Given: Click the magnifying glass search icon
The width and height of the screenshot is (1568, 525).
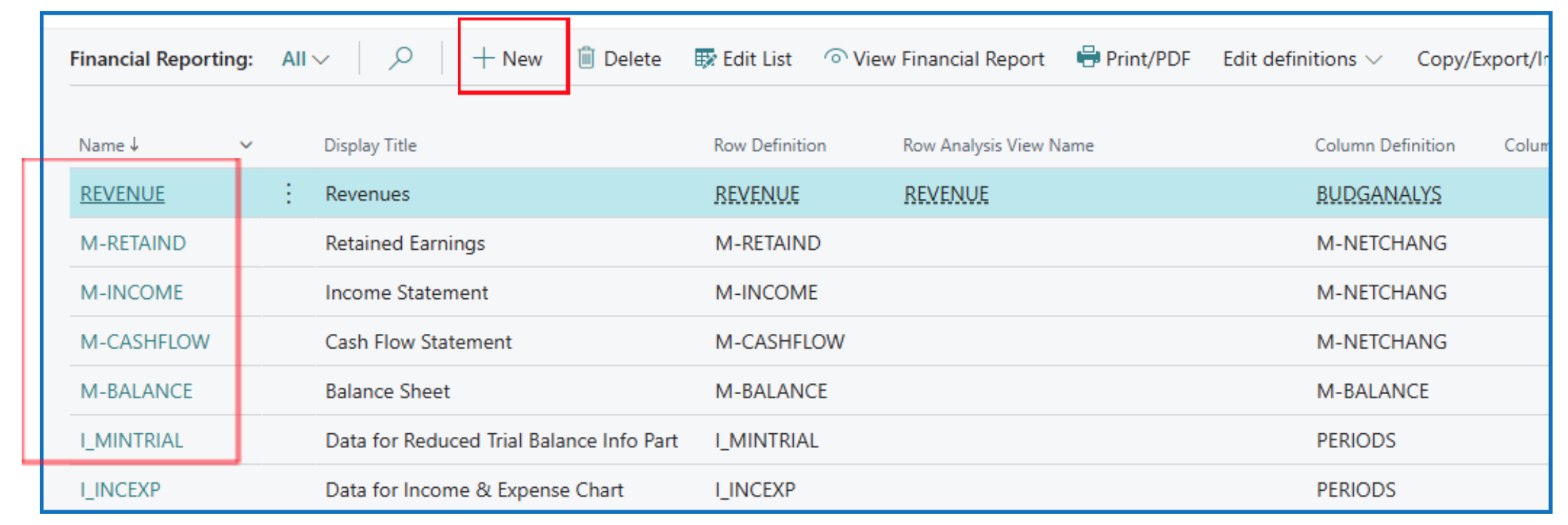Looking at the screenshot, I should coord(400,58).
